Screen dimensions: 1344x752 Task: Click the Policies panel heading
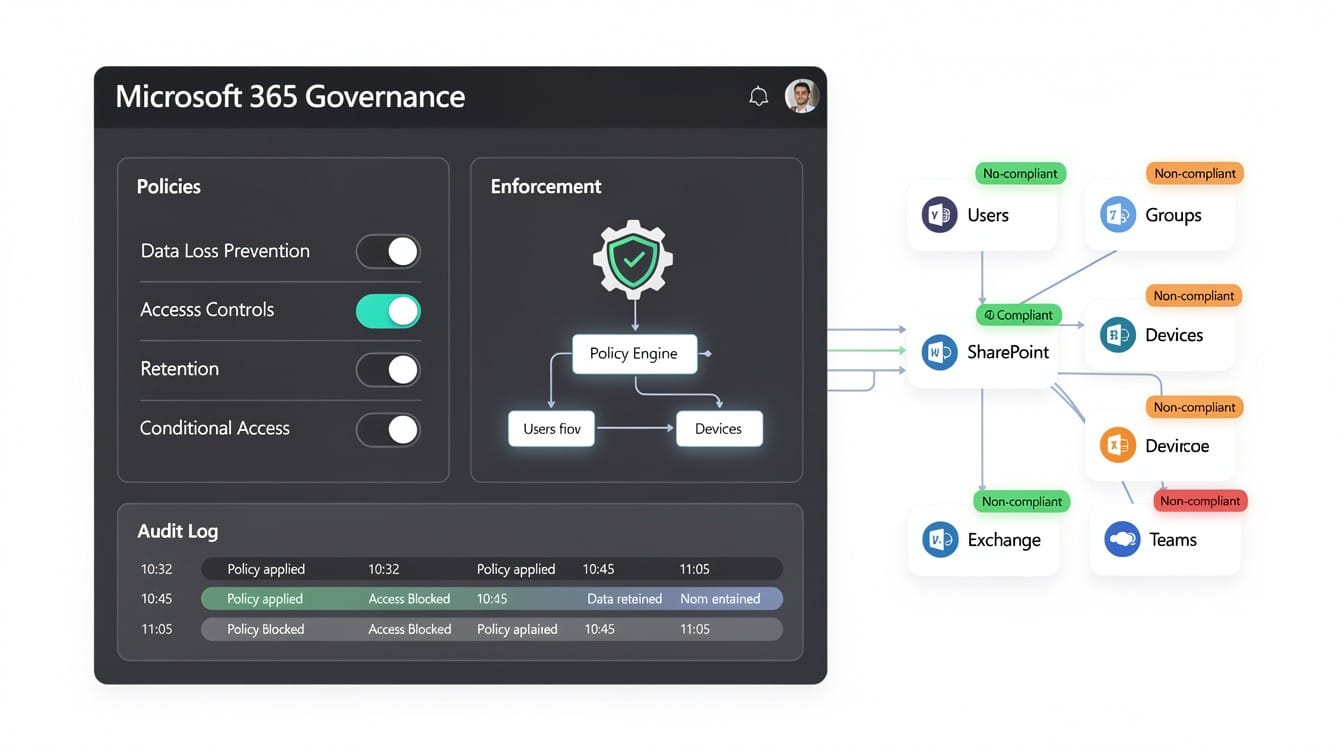pos(169,186)
